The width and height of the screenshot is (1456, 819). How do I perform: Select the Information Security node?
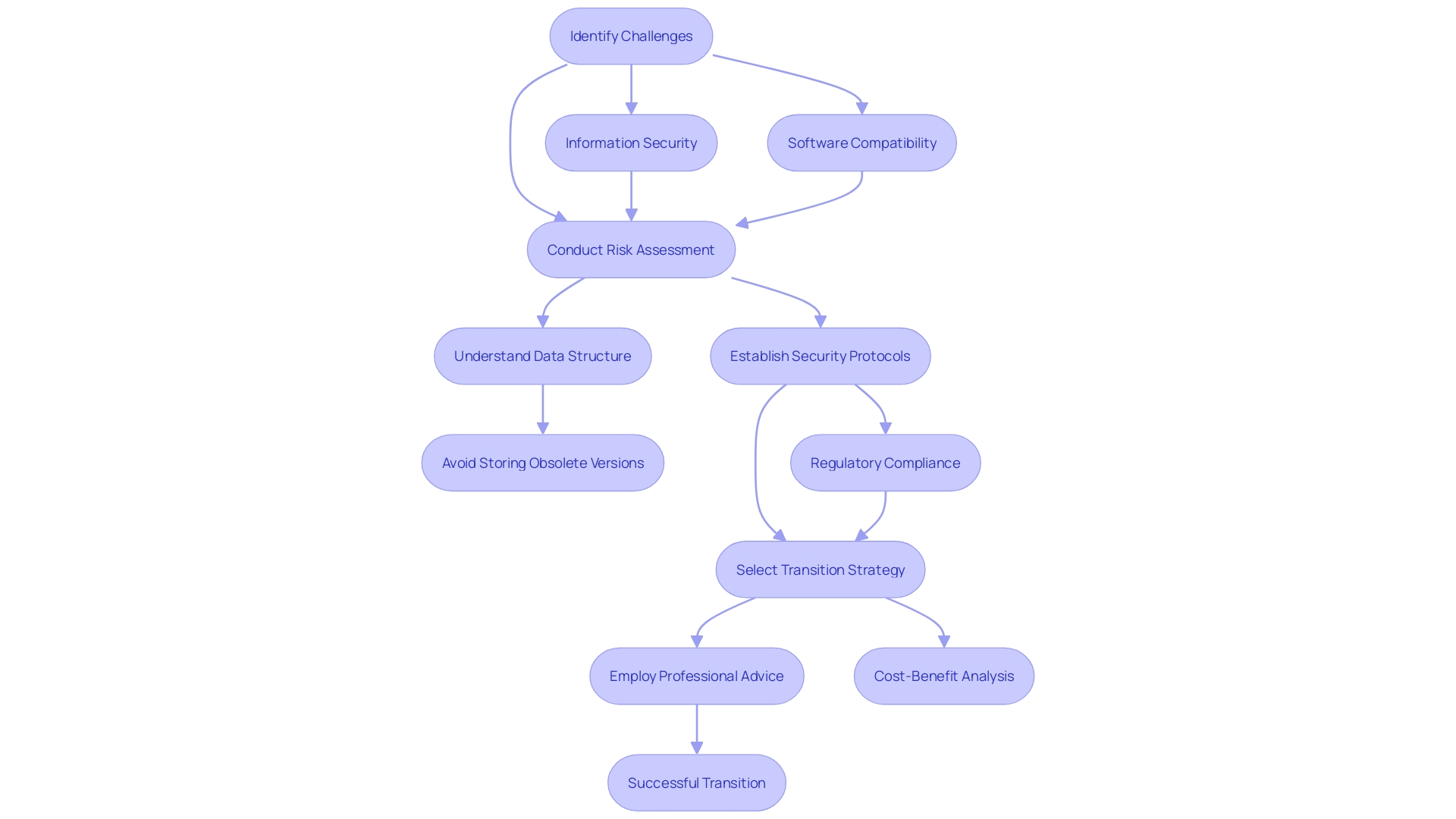[631, 142]
